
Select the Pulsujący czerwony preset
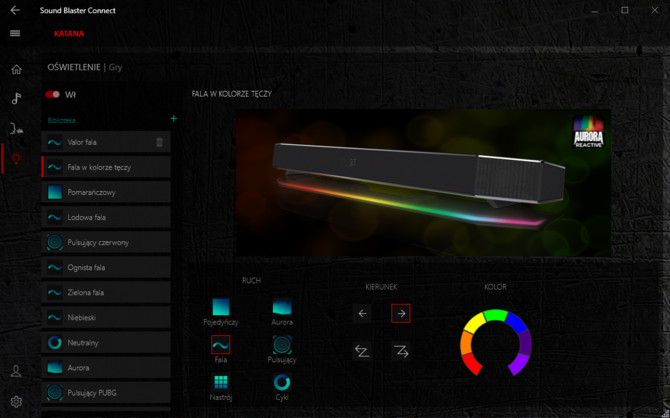click(x=106, y=242)
